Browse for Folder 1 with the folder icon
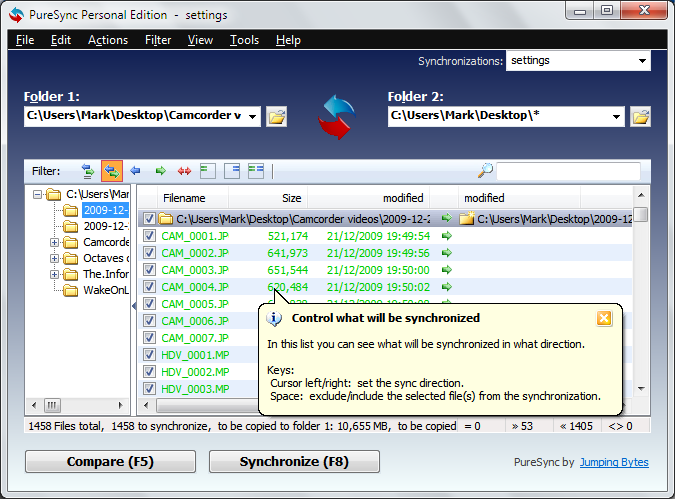The image size is (675, 499). [x=276, y=117]
